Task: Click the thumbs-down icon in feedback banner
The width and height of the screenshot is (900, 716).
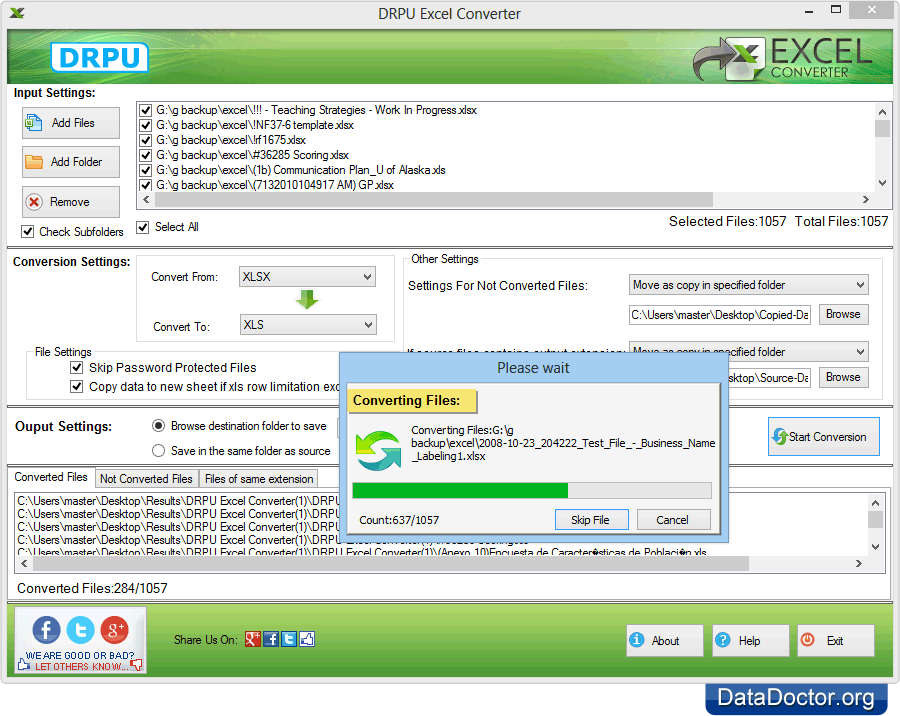Action: click(137, 665)
